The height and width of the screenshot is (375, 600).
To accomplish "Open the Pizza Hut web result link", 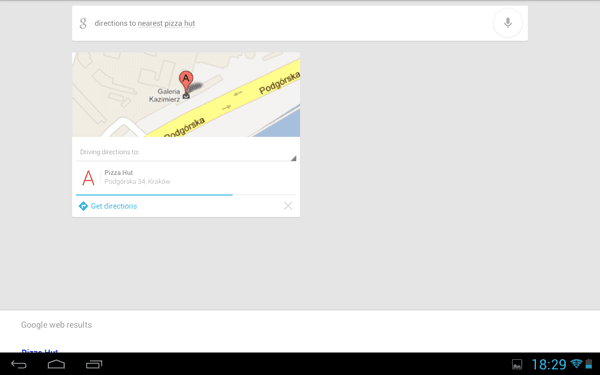I will 40,351.
